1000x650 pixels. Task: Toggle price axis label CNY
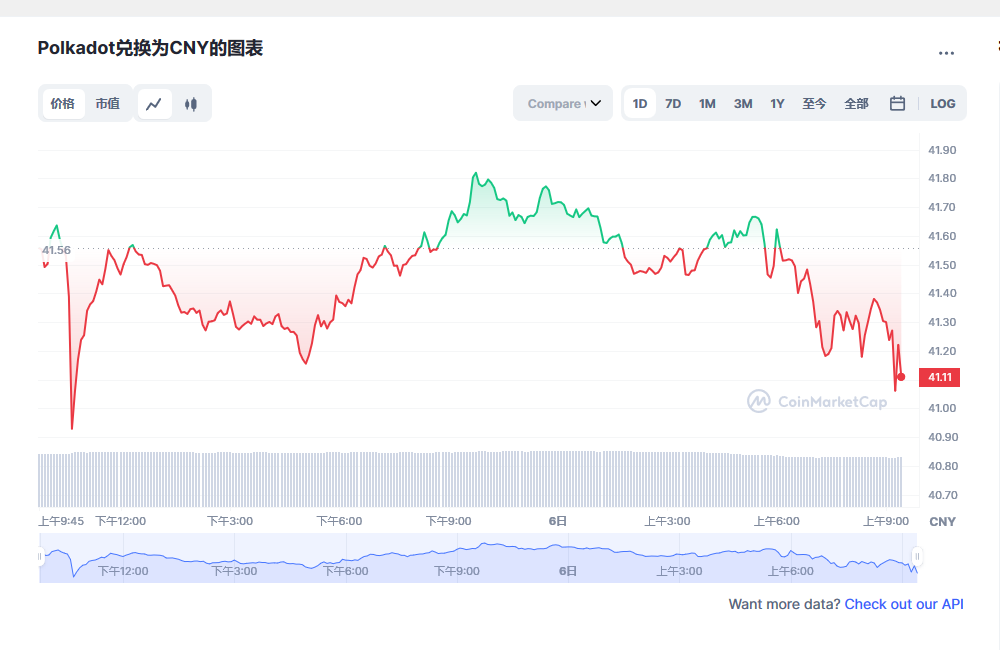tap(945, 521)
